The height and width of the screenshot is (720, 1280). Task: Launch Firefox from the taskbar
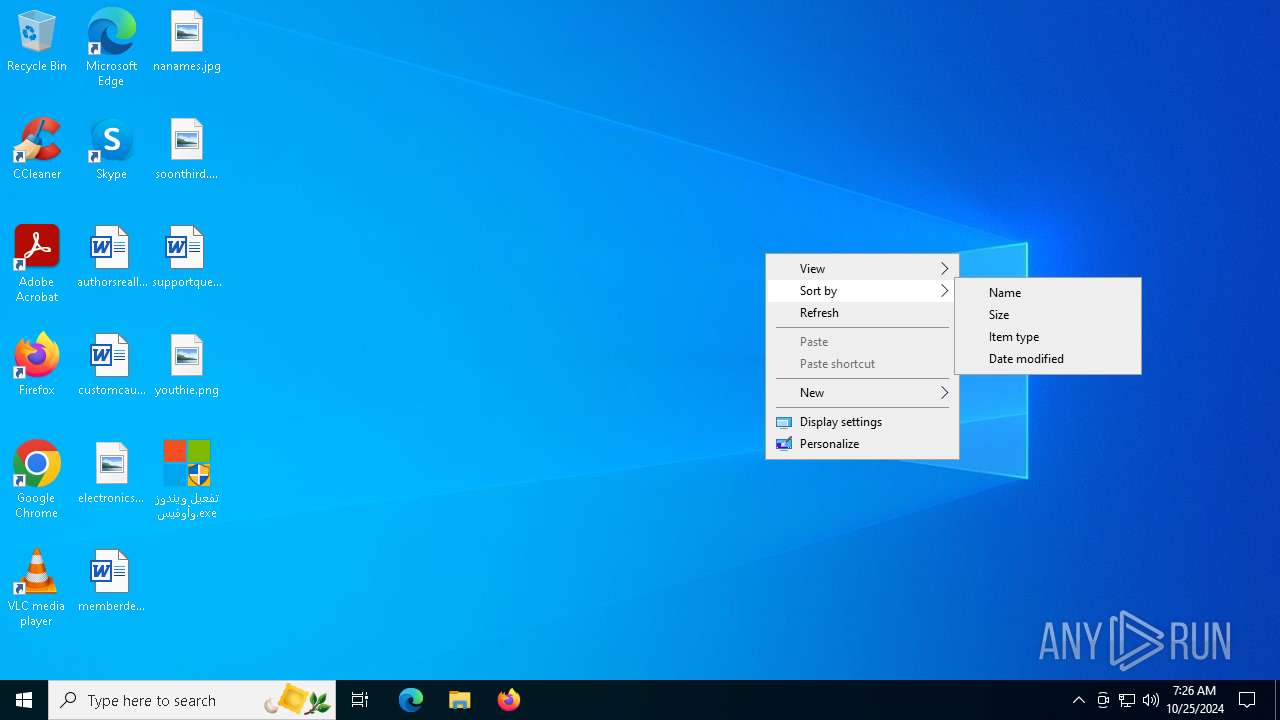[x=509, y=700]
